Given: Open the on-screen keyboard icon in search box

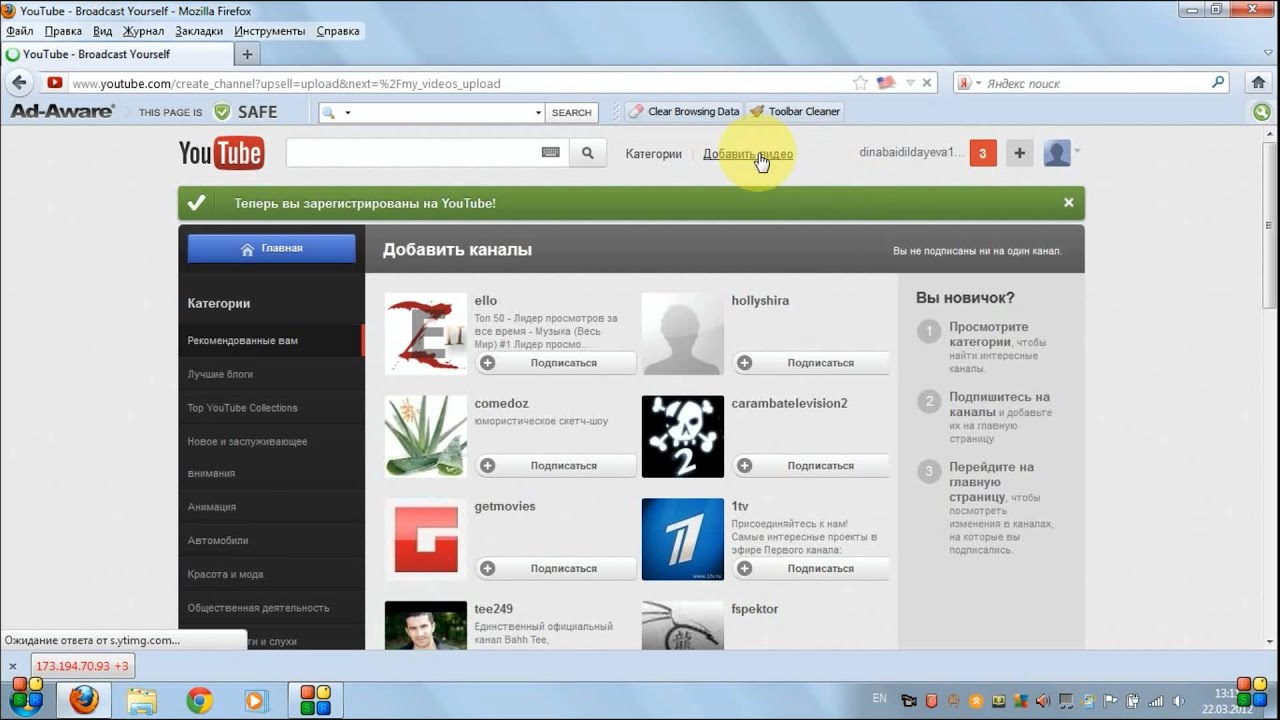Looking at the screenshot, I should click(551, 153).
